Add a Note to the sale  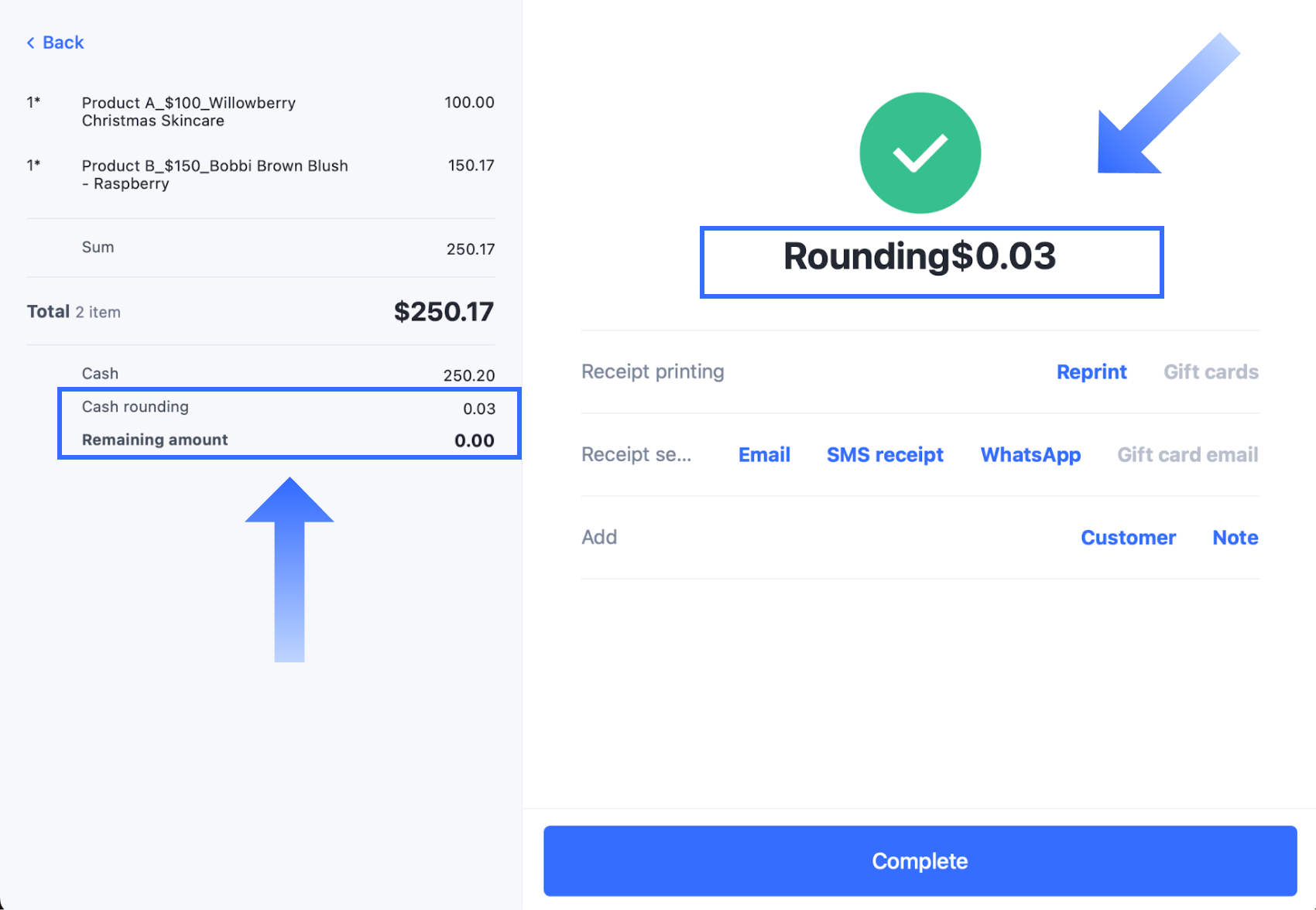coord(1235,538)
